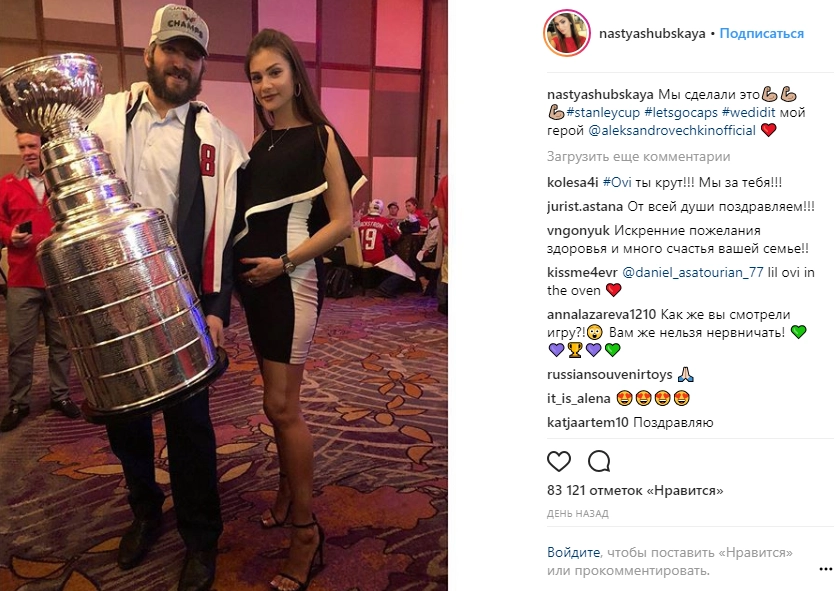The height and width of the screenshot is (591, 840).
Task: Like the post with the heart icon
Action: pos(559,461)
